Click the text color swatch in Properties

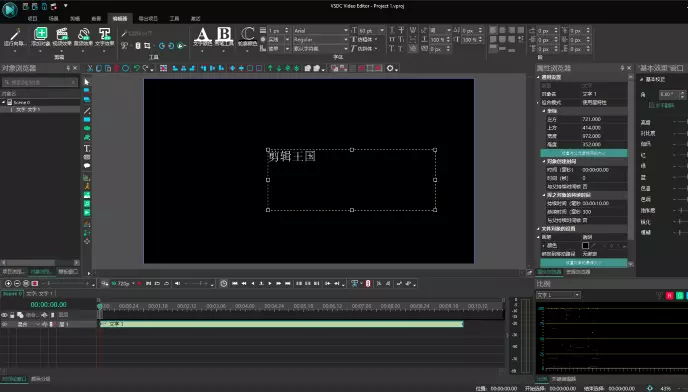pyautogui.click(x=585, y=245)
